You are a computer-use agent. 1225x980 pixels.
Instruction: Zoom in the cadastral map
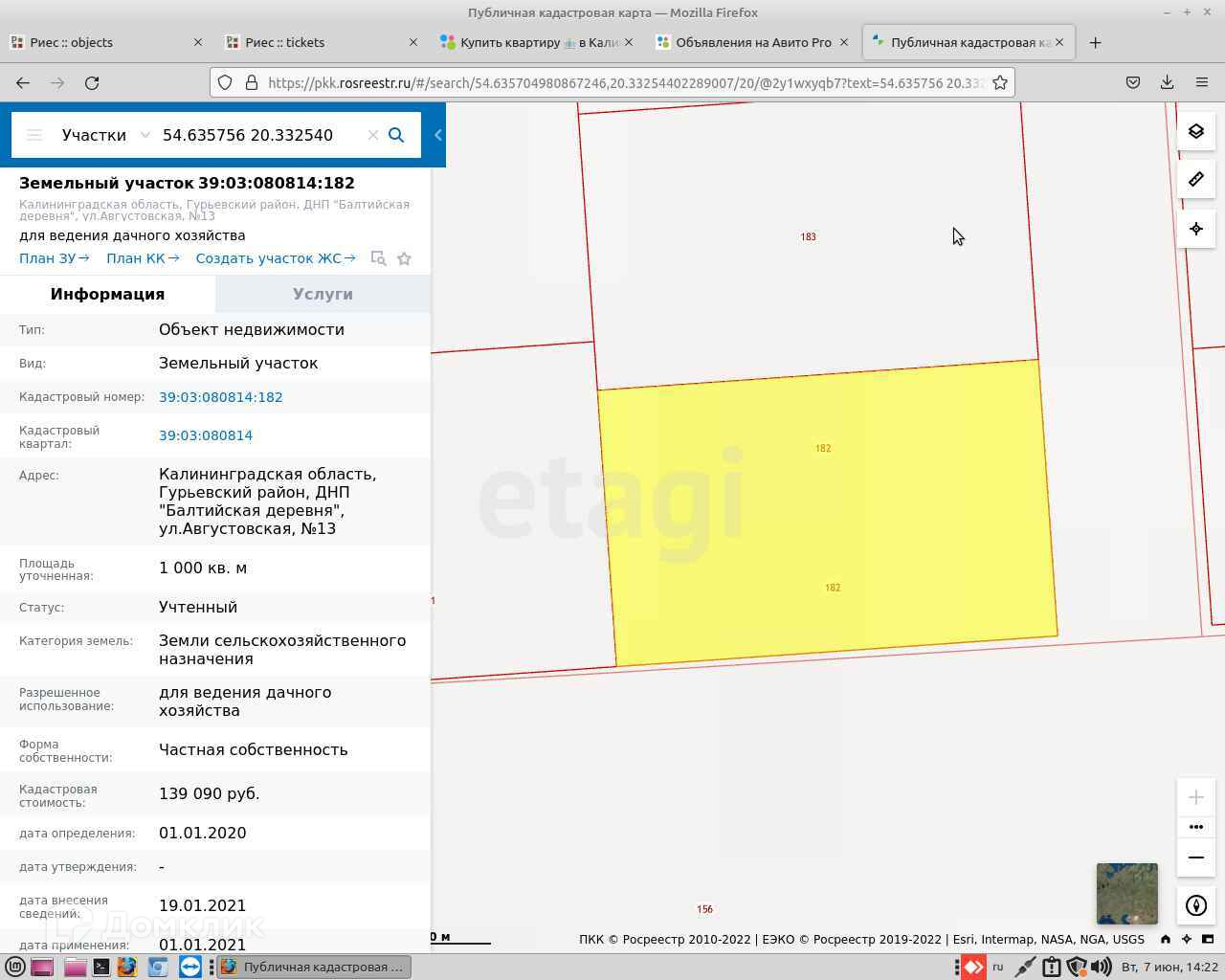(x=1195, y=797)
